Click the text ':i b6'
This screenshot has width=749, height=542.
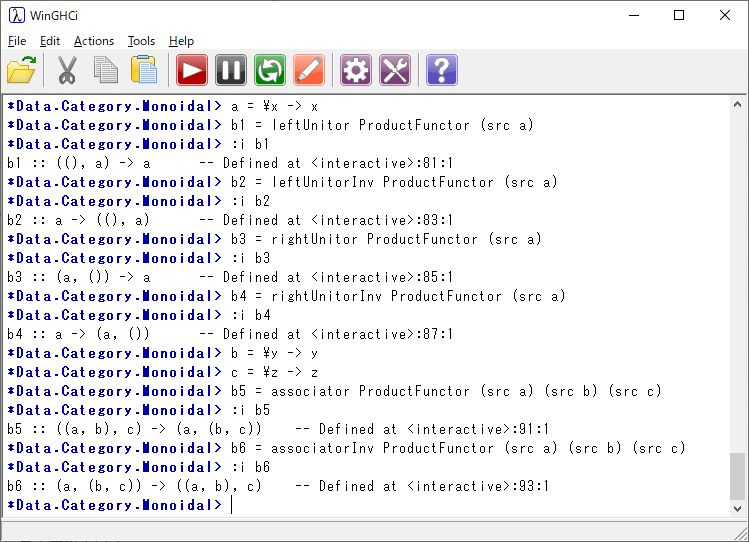point(251,467)
